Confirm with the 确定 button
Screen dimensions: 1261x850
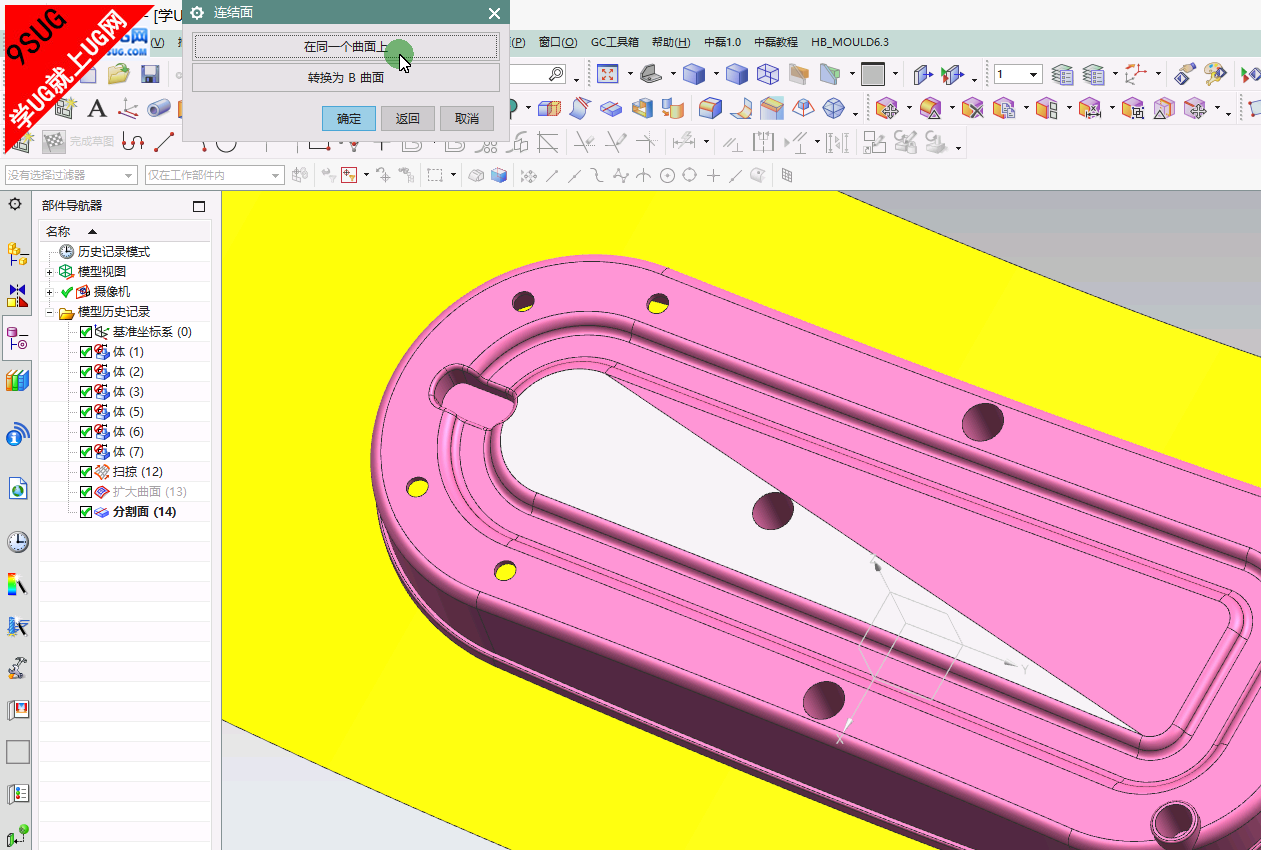coord(349,118)
